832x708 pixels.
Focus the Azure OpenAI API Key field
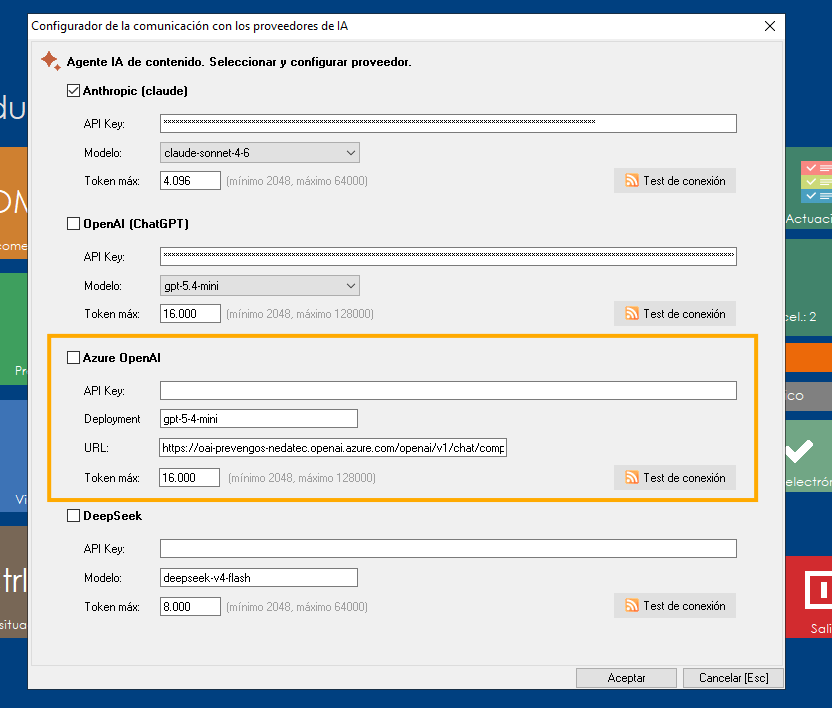coord(448,391)
